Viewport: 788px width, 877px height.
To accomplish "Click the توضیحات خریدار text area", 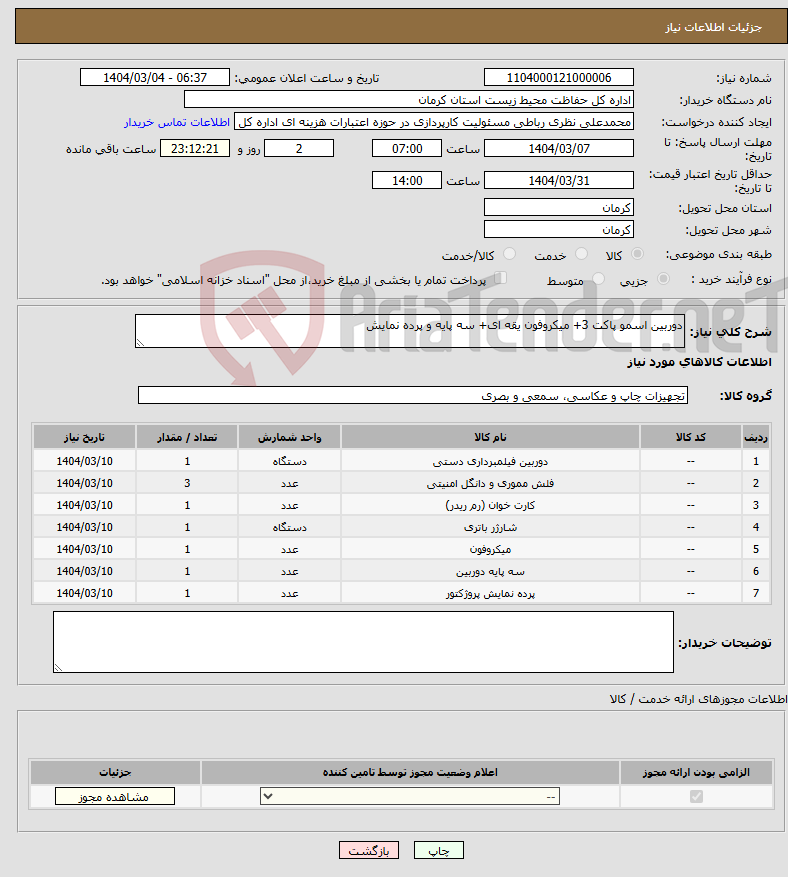I will pos(364,642).
